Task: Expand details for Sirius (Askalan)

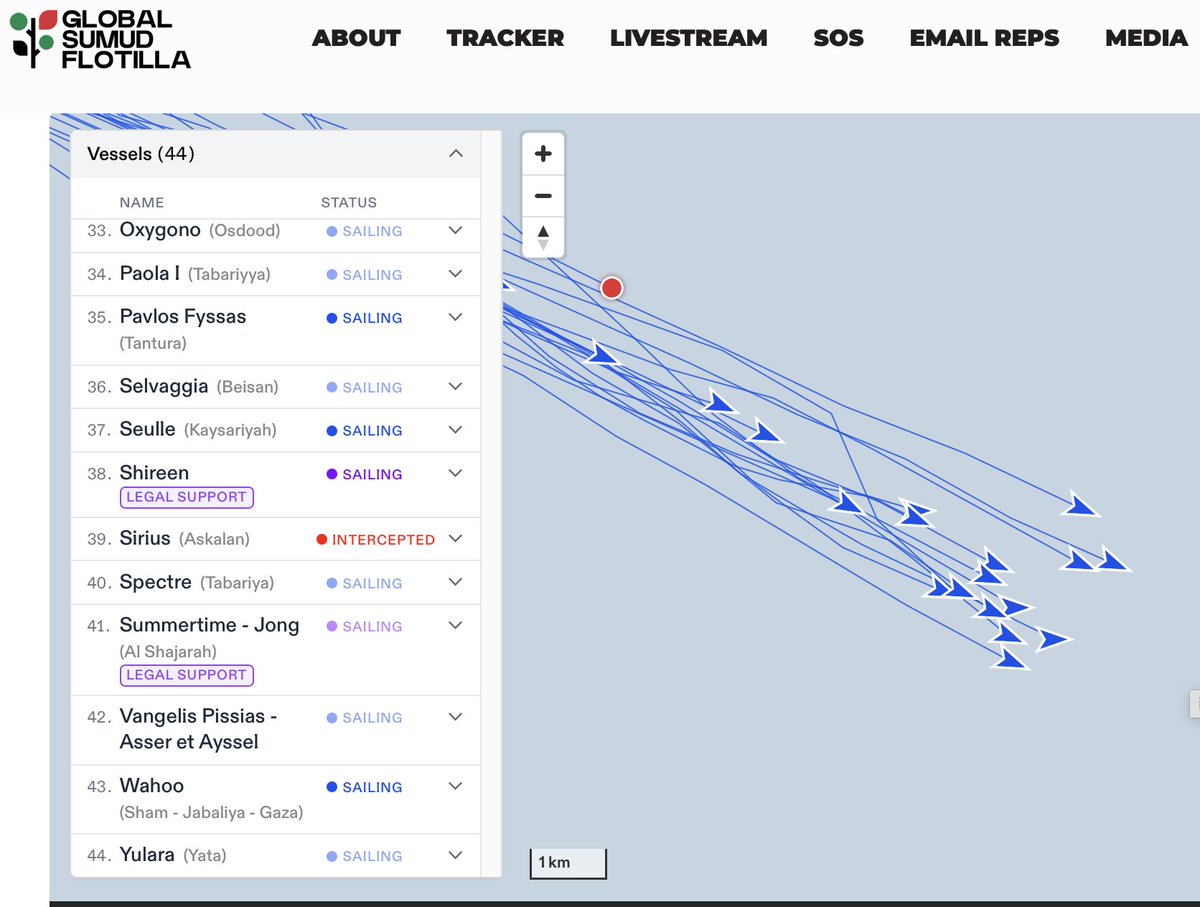Action: pyautogui.click(x=455, y=538)
